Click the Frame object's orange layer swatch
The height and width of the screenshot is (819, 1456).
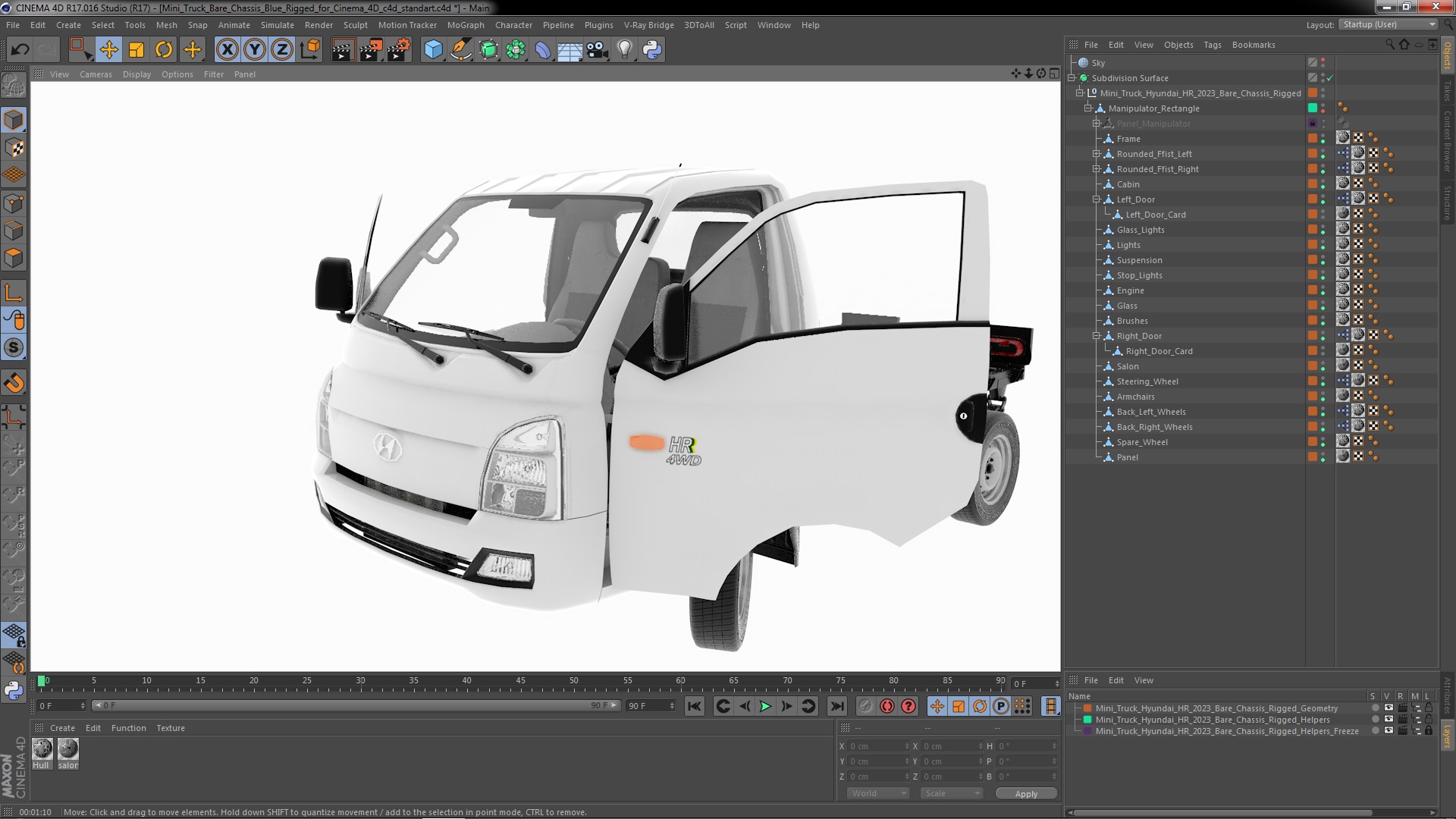point(1313,138)
